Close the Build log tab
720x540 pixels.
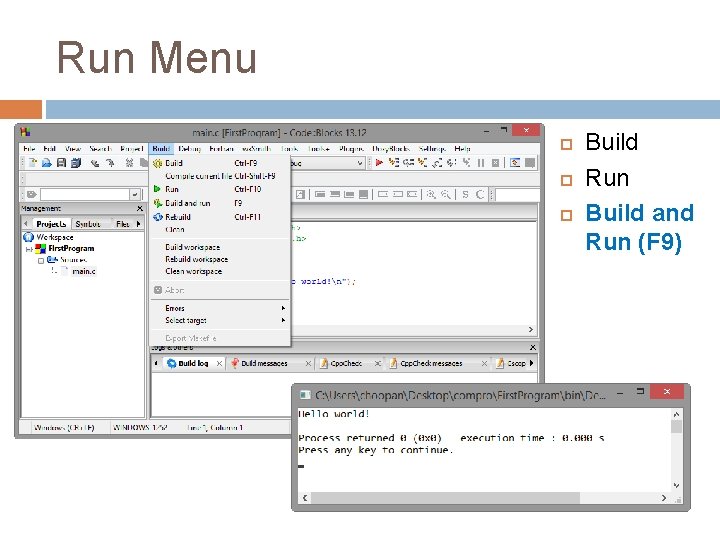pos(219,363)
